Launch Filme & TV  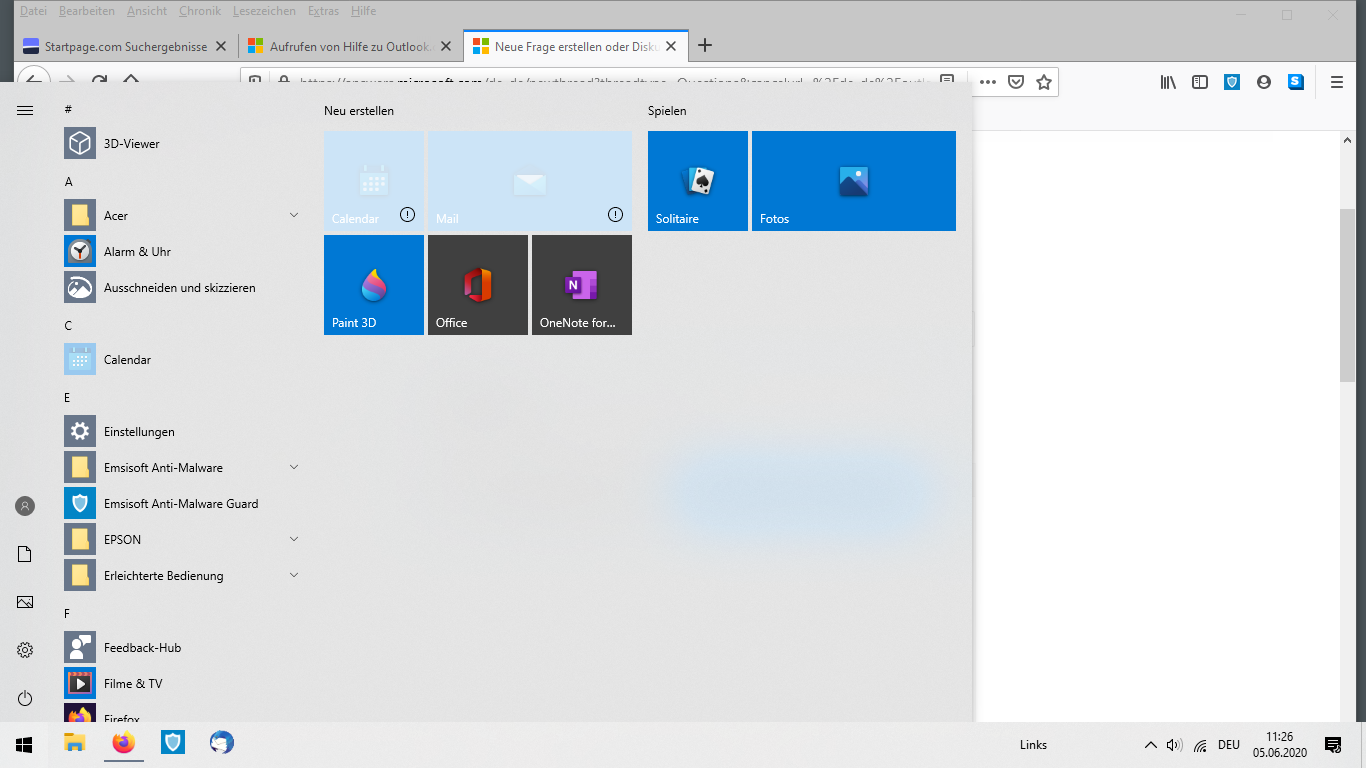tap(182, 684)
